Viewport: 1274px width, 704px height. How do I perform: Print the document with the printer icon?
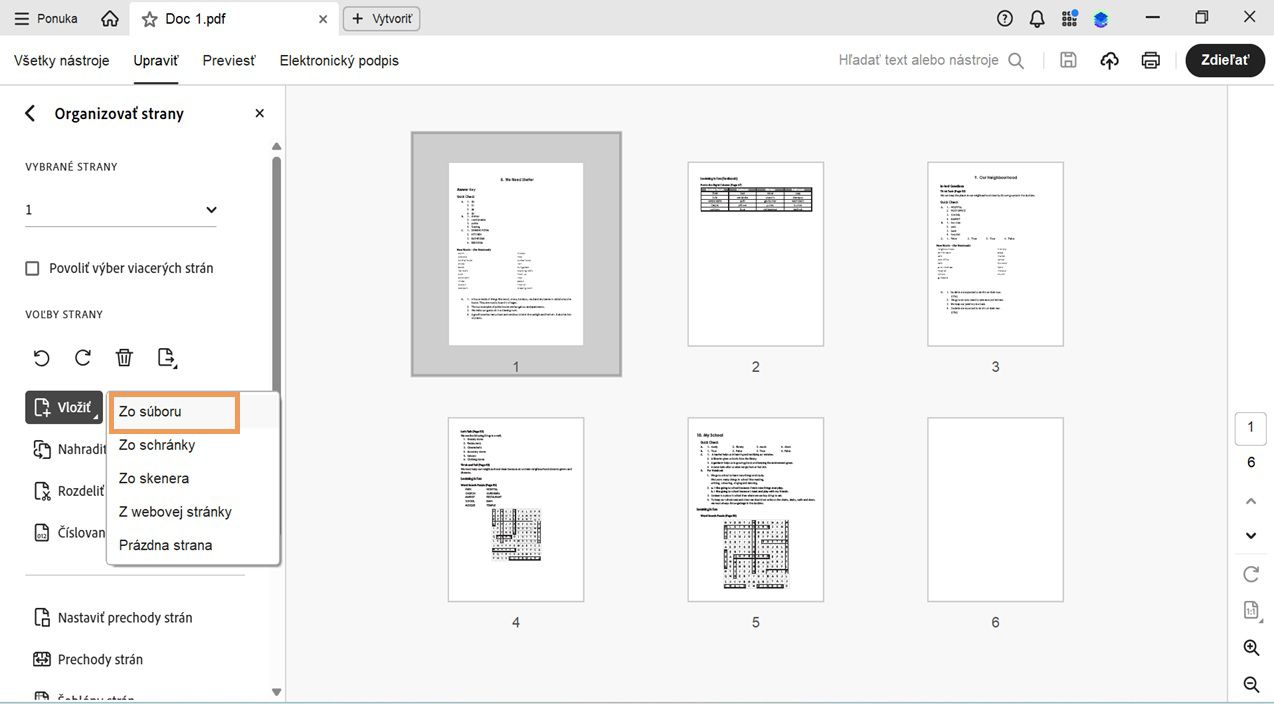point(1151,60)
